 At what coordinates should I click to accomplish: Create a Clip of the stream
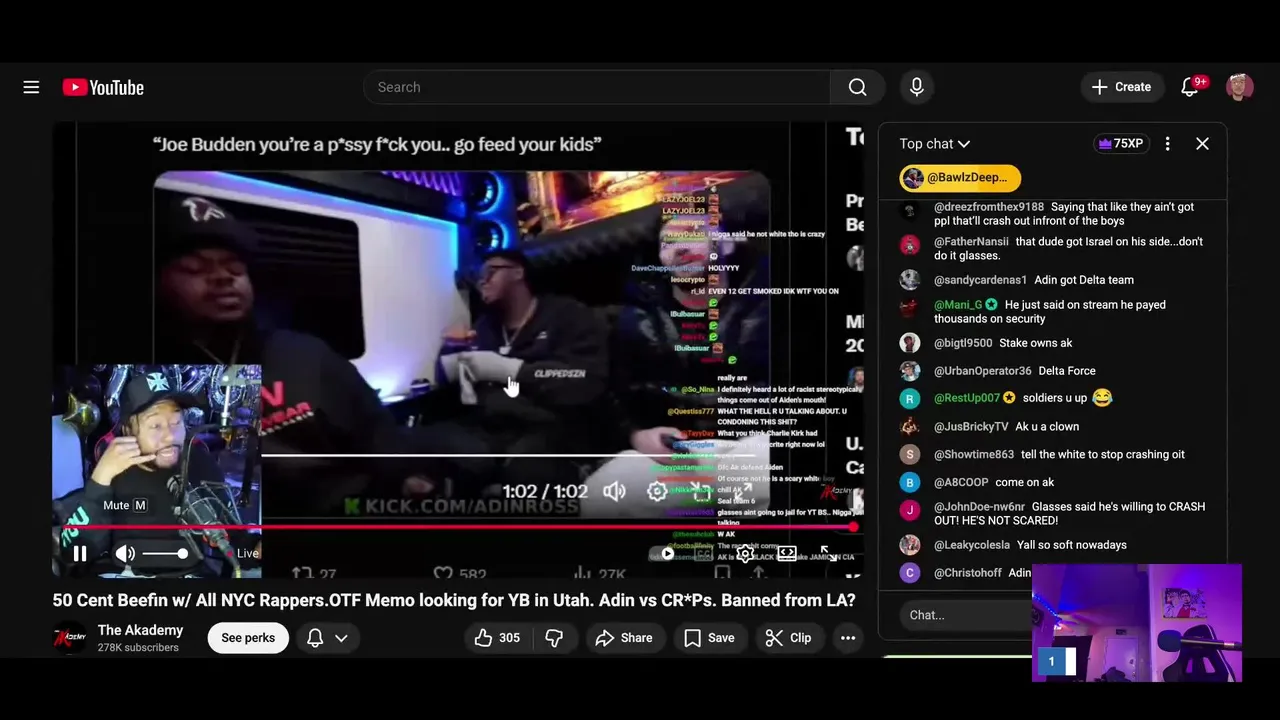[x=788, y=638]
